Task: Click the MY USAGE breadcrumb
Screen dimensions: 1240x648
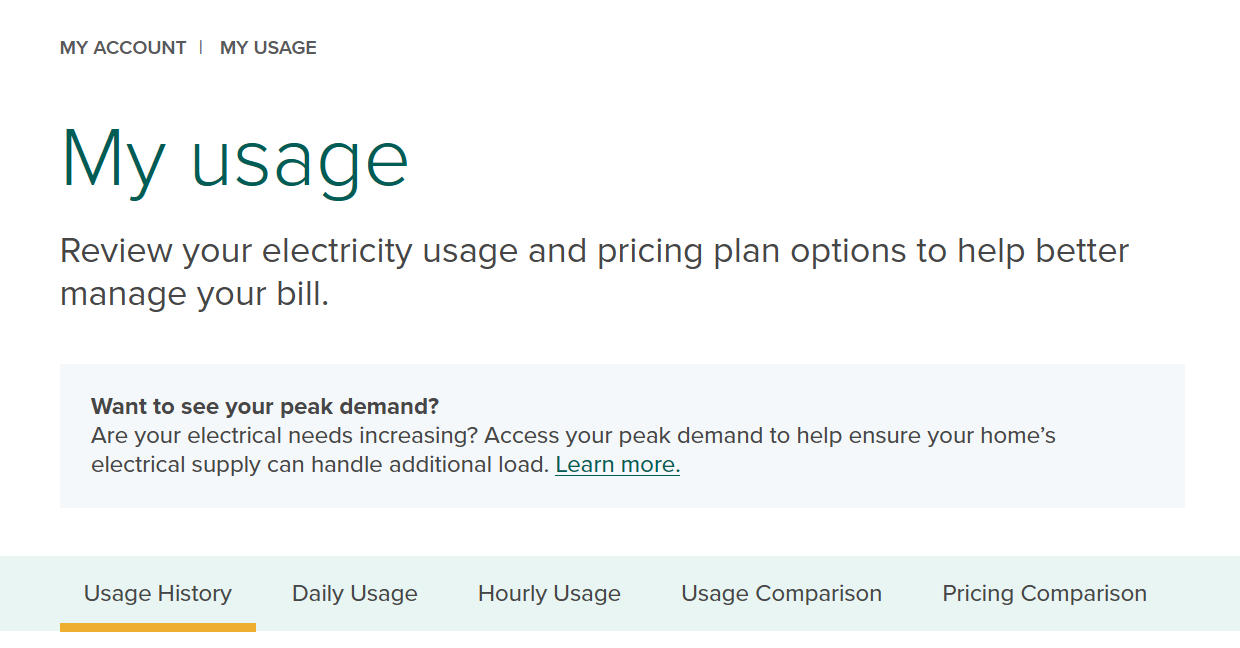Action: 268,48
